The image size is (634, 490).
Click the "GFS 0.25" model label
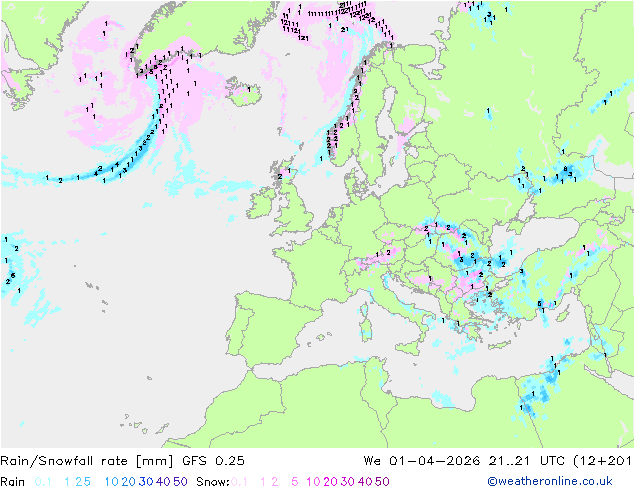213,461
